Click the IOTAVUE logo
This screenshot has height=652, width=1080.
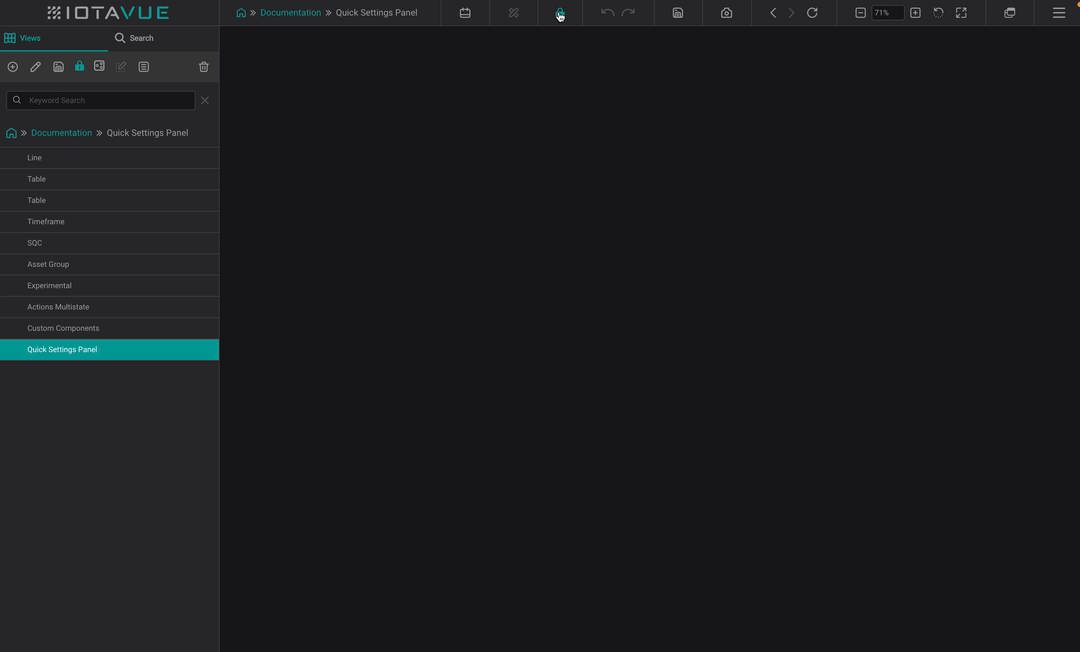(x=108, y=12)
